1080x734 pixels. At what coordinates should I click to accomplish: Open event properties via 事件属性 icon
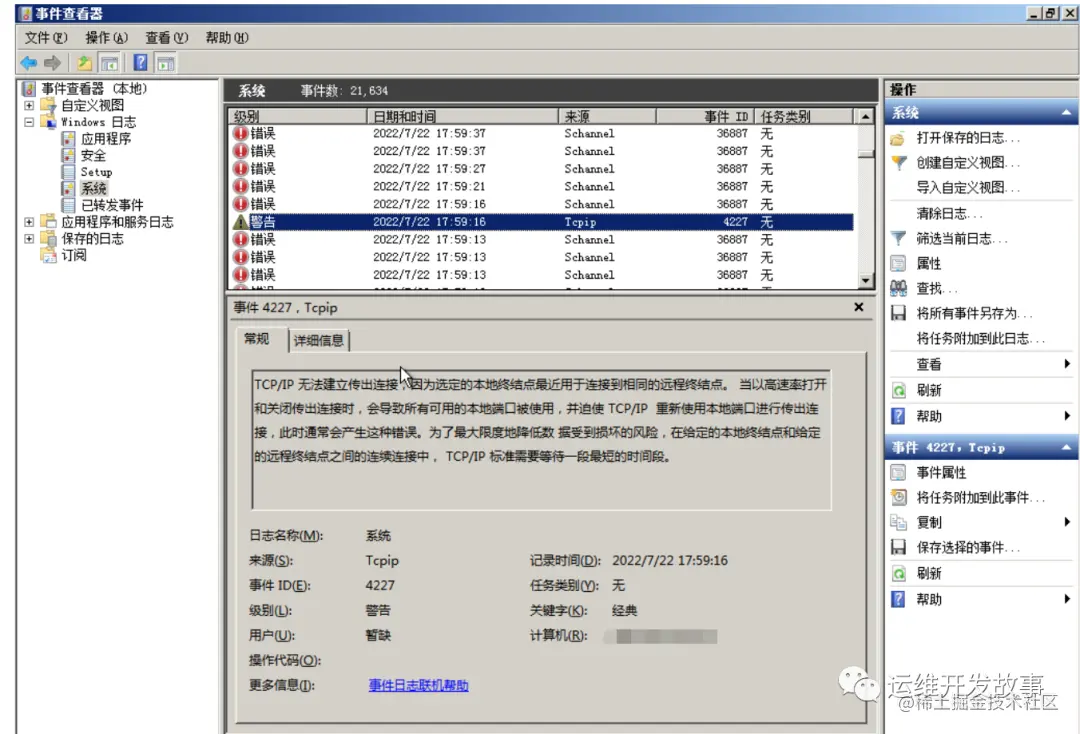(x=898, y=473)
